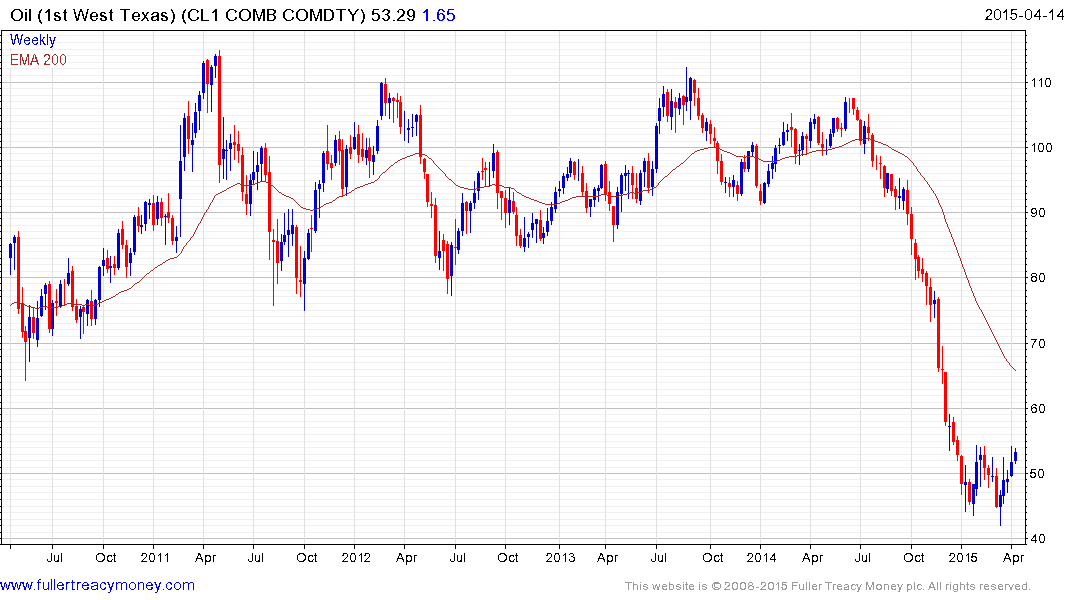Viewport: 1075px width, 600px height.
Task: Click the 100 price axis label
Action: (1041, 147)
